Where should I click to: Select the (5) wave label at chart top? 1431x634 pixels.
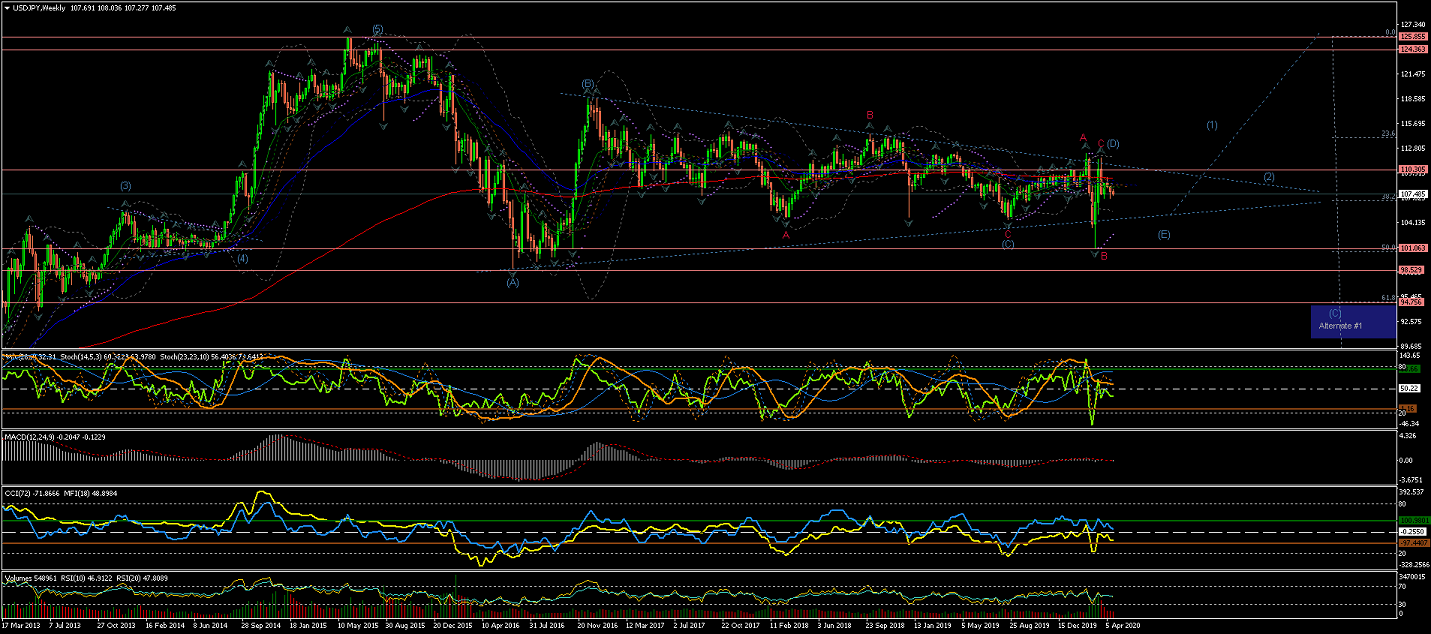tap(376, 29)
